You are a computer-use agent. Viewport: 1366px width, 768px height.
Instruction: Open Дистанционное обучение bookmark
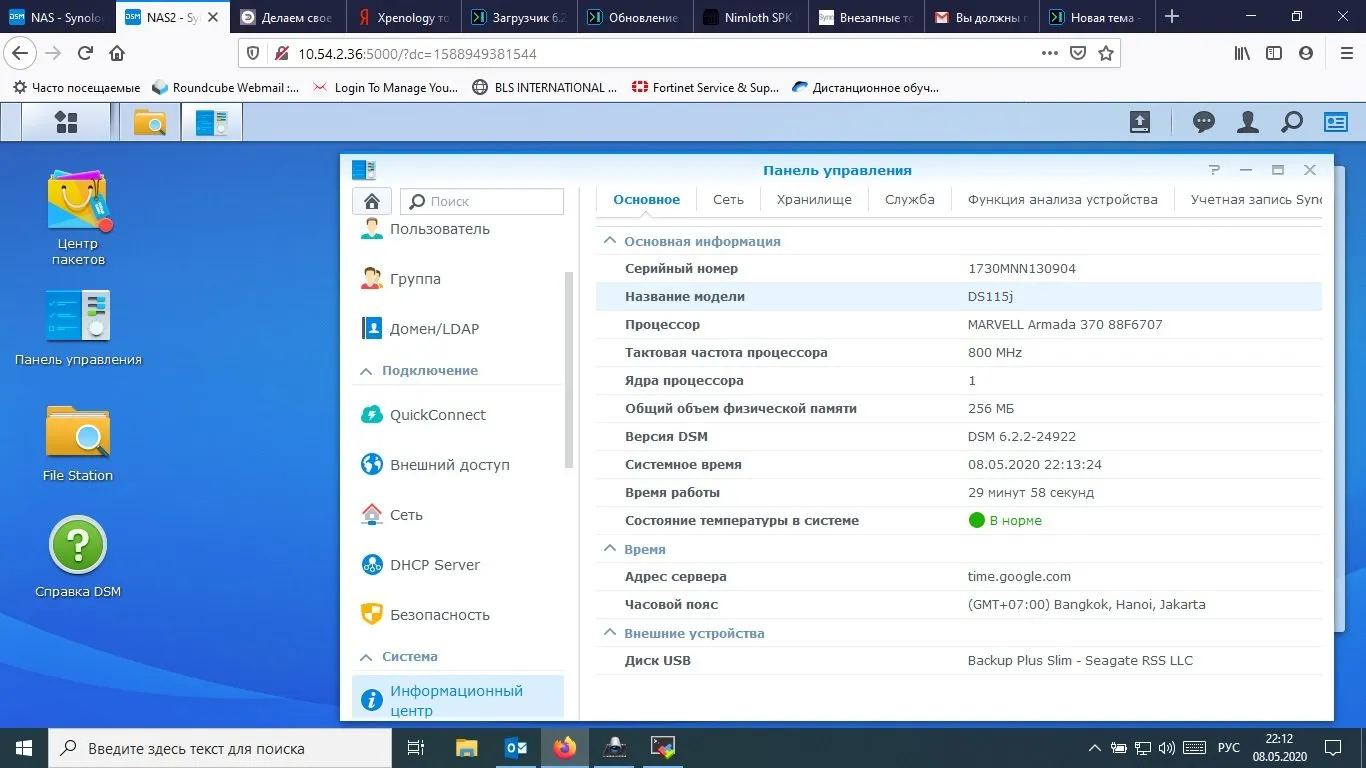coord(865,87)
